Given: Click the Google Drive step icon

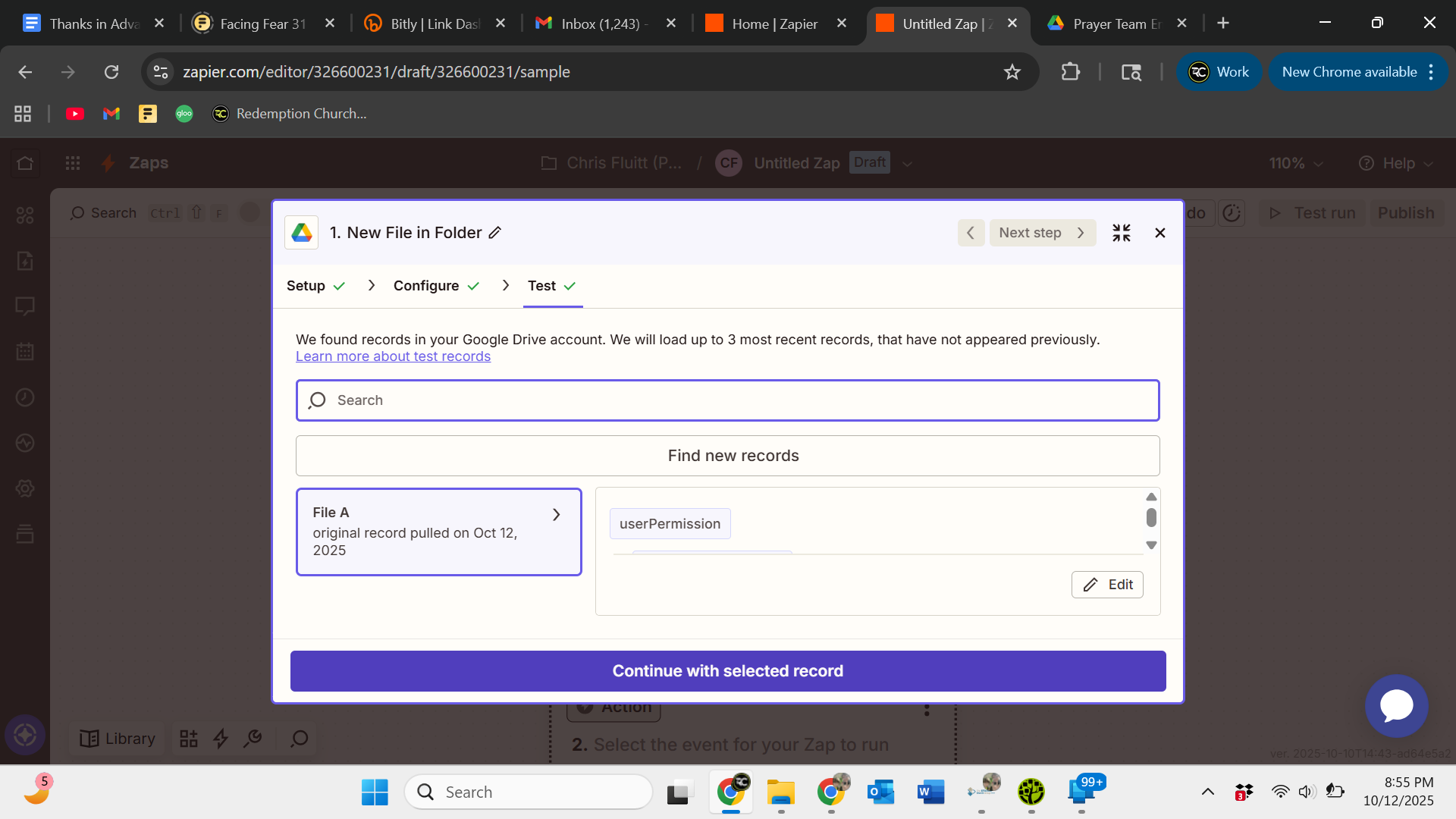Looking at the screenshot, I should [302, 233].
